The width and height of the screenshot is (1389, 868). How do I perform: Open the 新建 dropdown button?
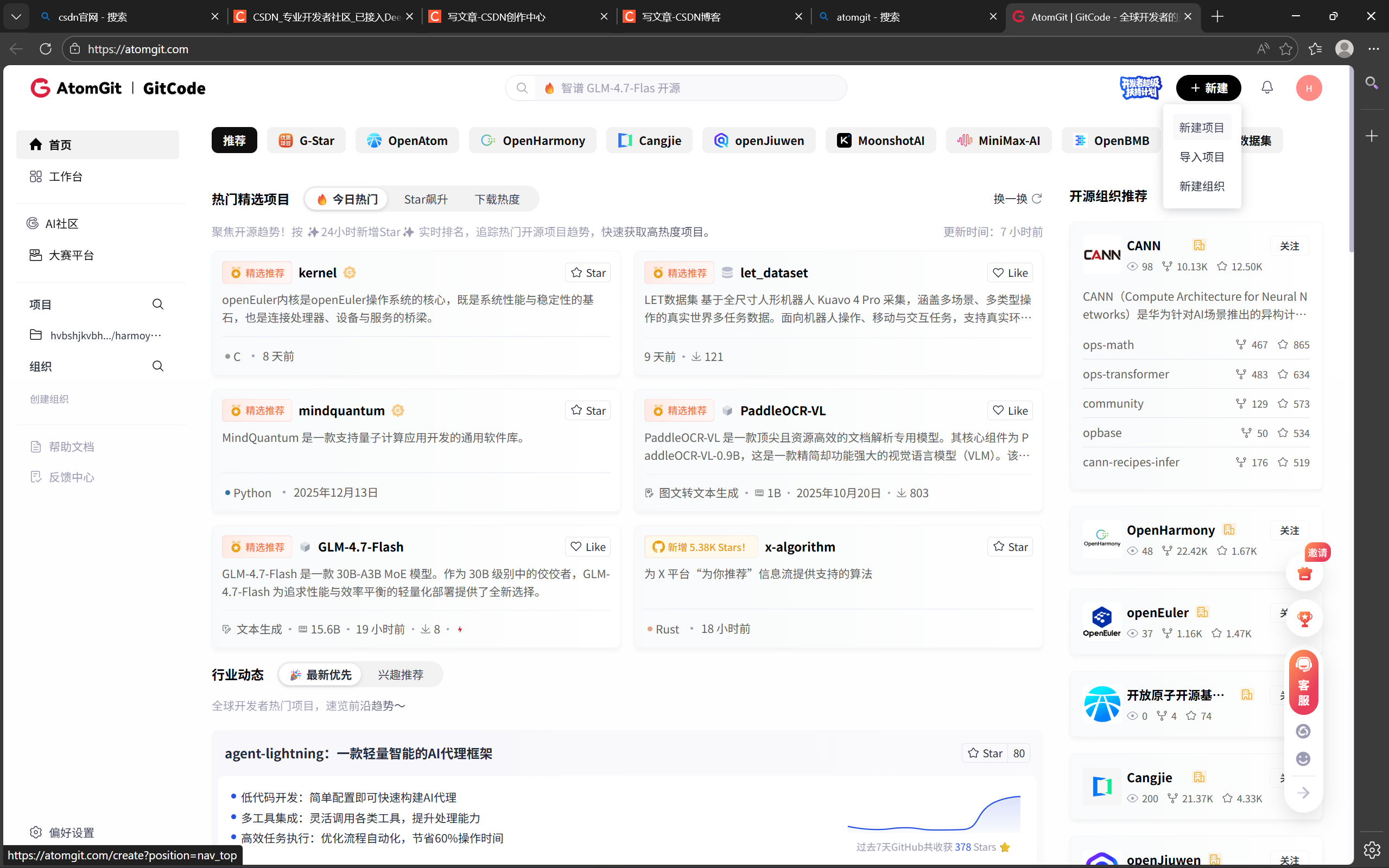1208,88
